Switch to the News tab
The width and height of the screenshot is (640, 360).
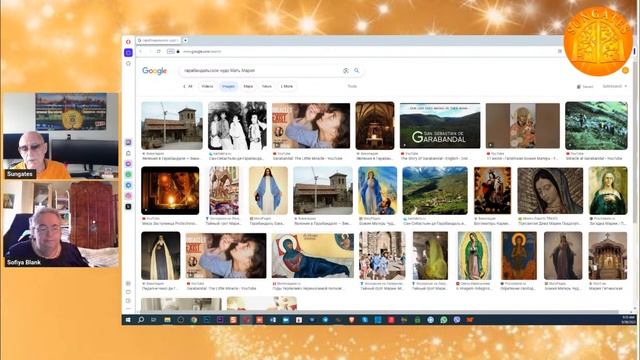tap(267, 86)
